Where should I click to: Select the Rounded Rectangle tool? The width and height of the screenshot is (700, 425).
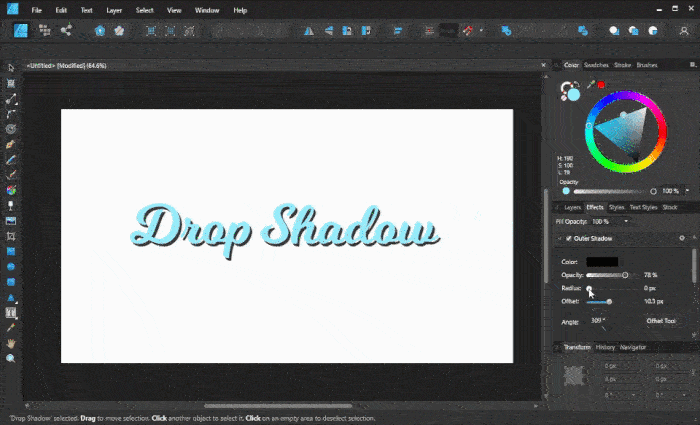click(x=11, y=282)
